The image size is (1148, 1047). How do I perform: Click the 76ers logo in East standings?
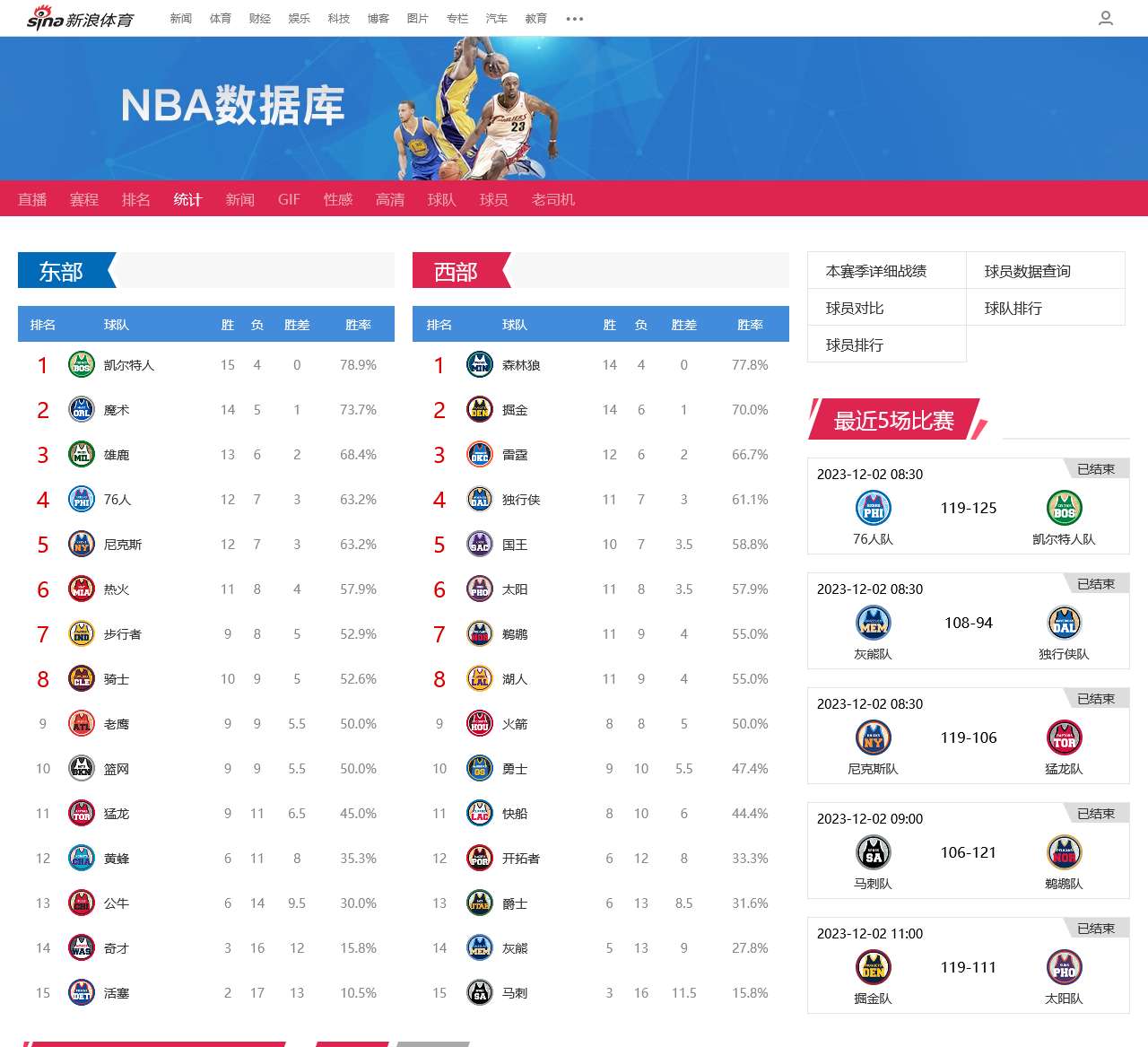(82, 500)
